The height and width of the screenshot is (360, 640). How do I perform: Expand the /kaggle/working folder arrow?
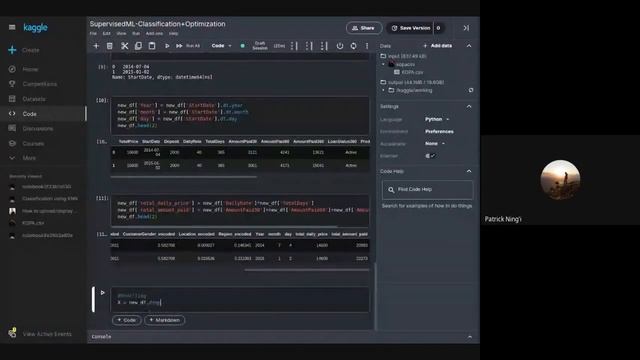pos(383,90)
